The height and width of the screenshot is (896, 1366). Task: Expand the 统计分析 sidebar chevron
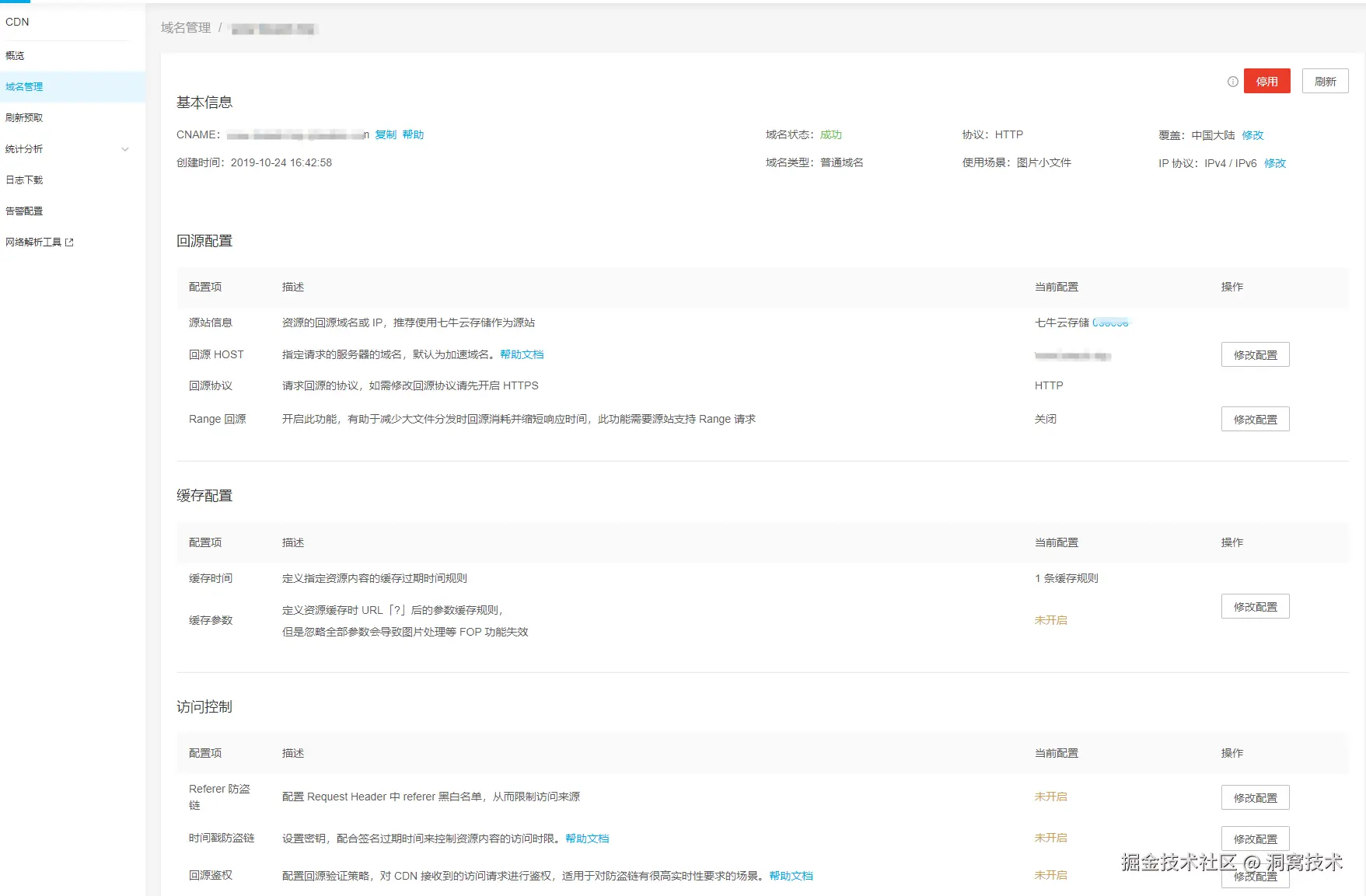[x=125, y=149]
